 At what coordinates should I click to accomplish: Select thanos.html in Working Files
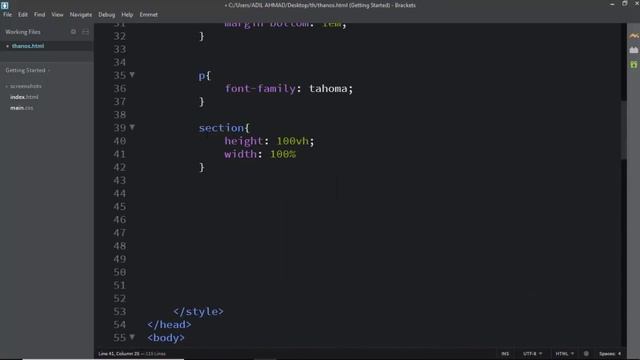28,46
